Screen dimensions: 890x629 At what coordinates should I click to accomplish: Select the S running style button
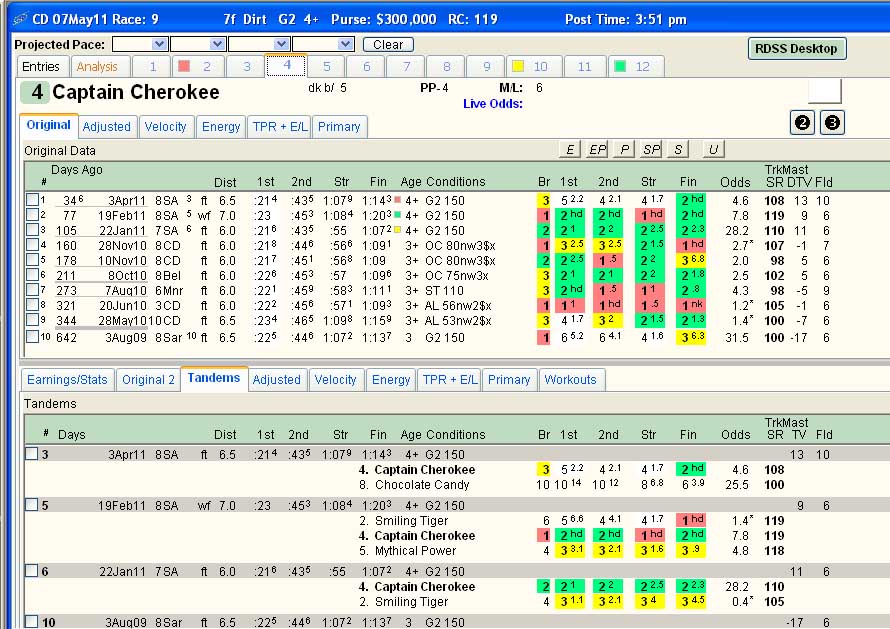pyautogui.click(x=678, y=149)
